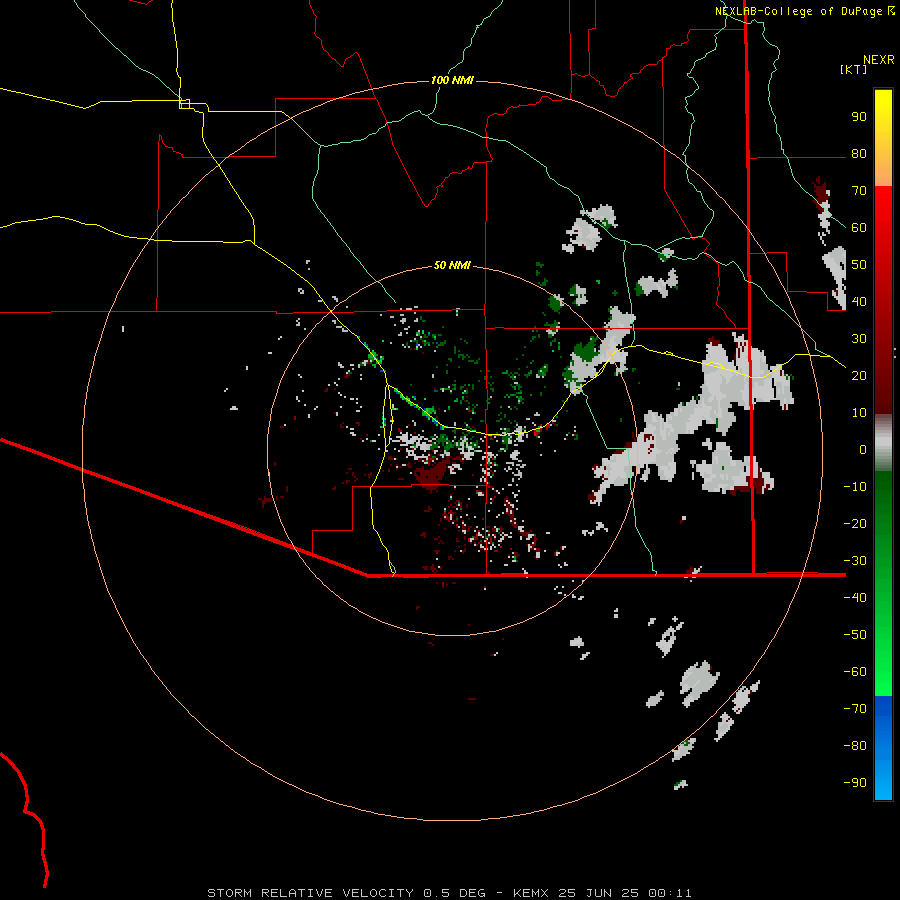This screenshot has width=900, height=900.
Task: Click the bright green segment of color bar
Action: click(x=883, y=649)
